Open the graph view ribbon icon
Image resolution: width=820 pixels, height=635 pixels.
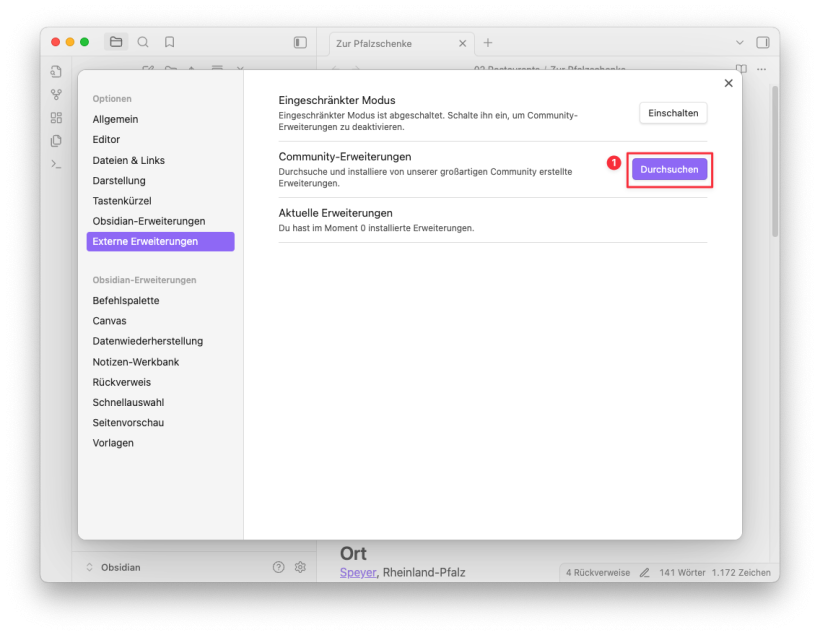(x=56, y=95)
